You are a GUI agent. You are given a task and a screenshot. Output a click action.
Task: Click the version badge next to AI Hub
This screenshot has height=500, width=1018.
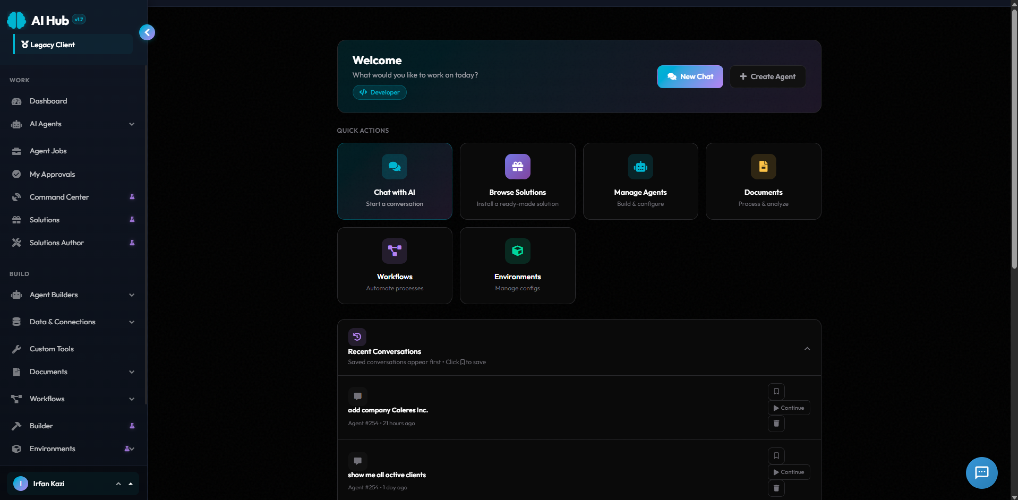(79, 19)
